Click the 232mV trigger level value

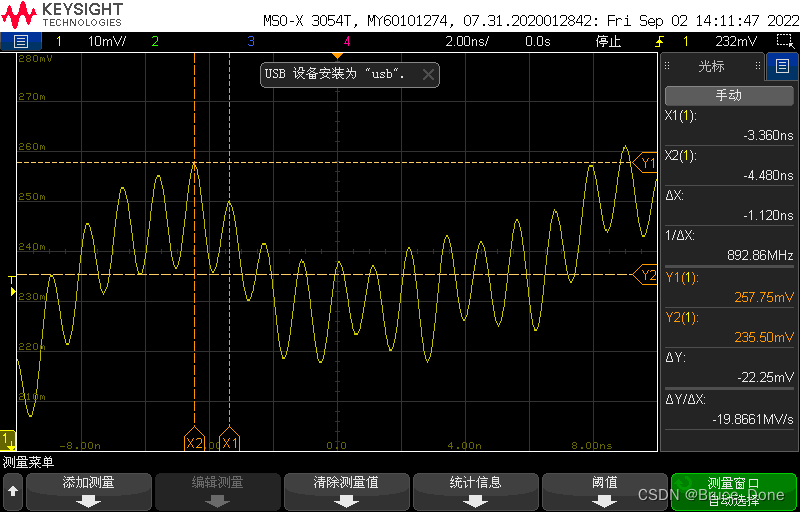tap(736, 41)
